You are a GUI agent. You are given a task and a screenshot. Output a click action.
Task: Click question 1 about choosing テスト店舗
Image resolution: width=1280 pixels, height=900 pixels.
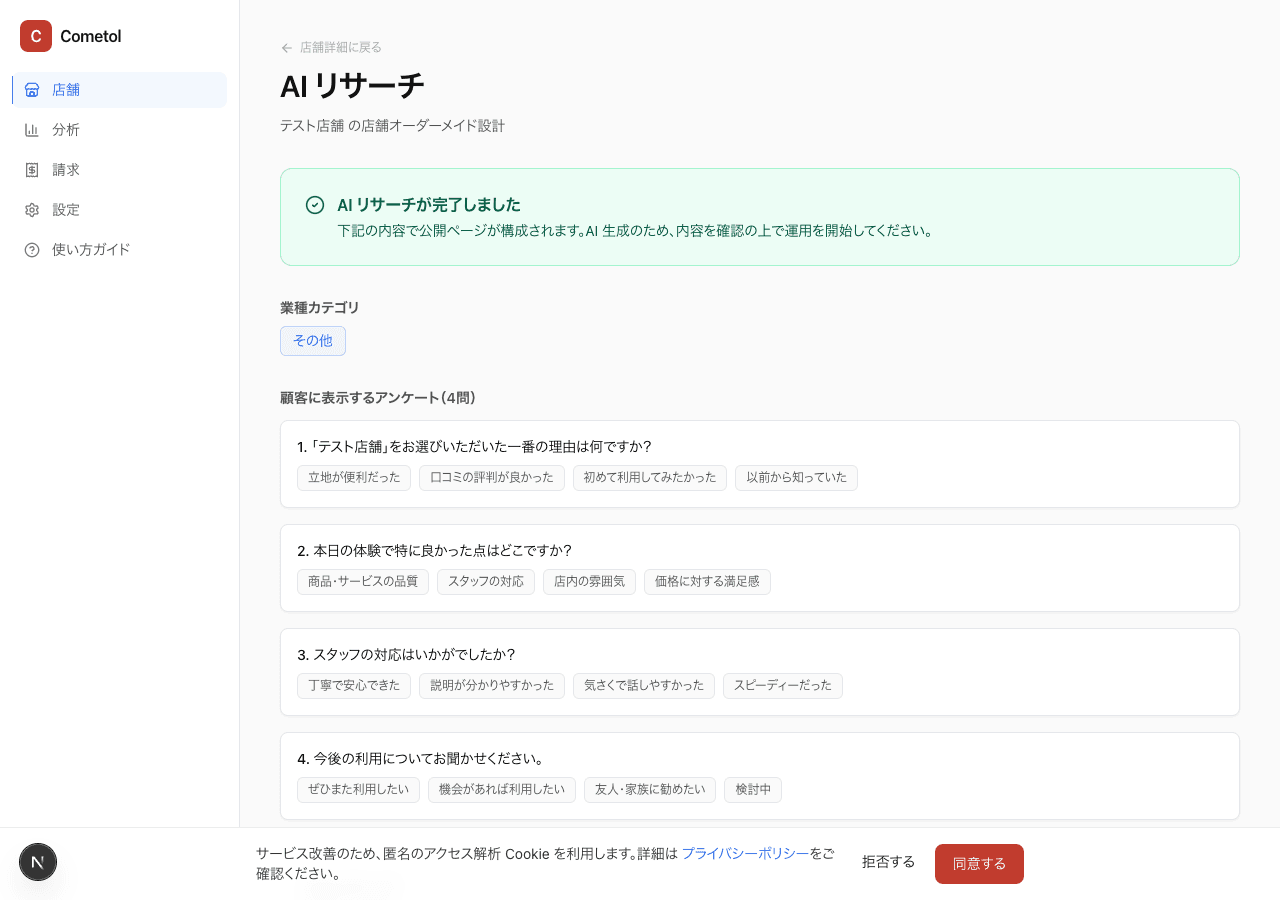(x=474, y=446)
